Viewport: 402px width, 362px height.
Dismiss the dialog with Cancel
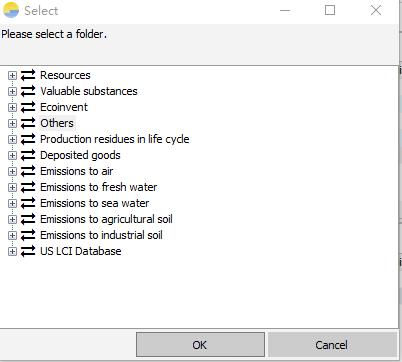(332, 344)
